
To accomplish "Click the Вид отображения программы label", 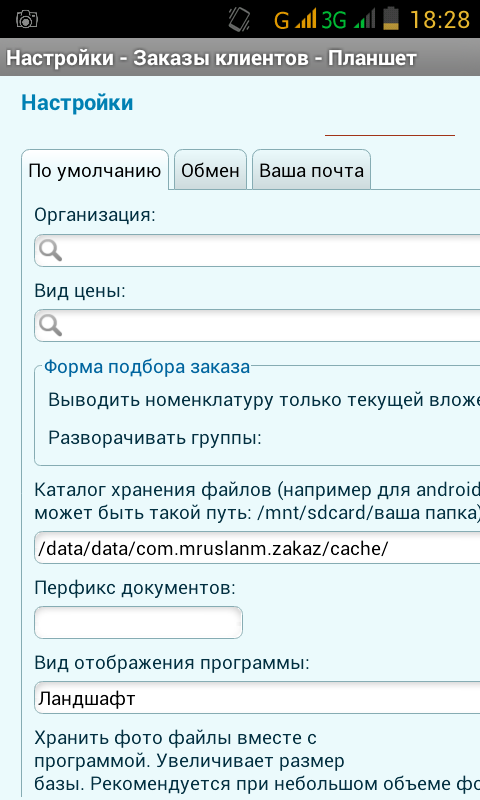I will pos(172,663).
